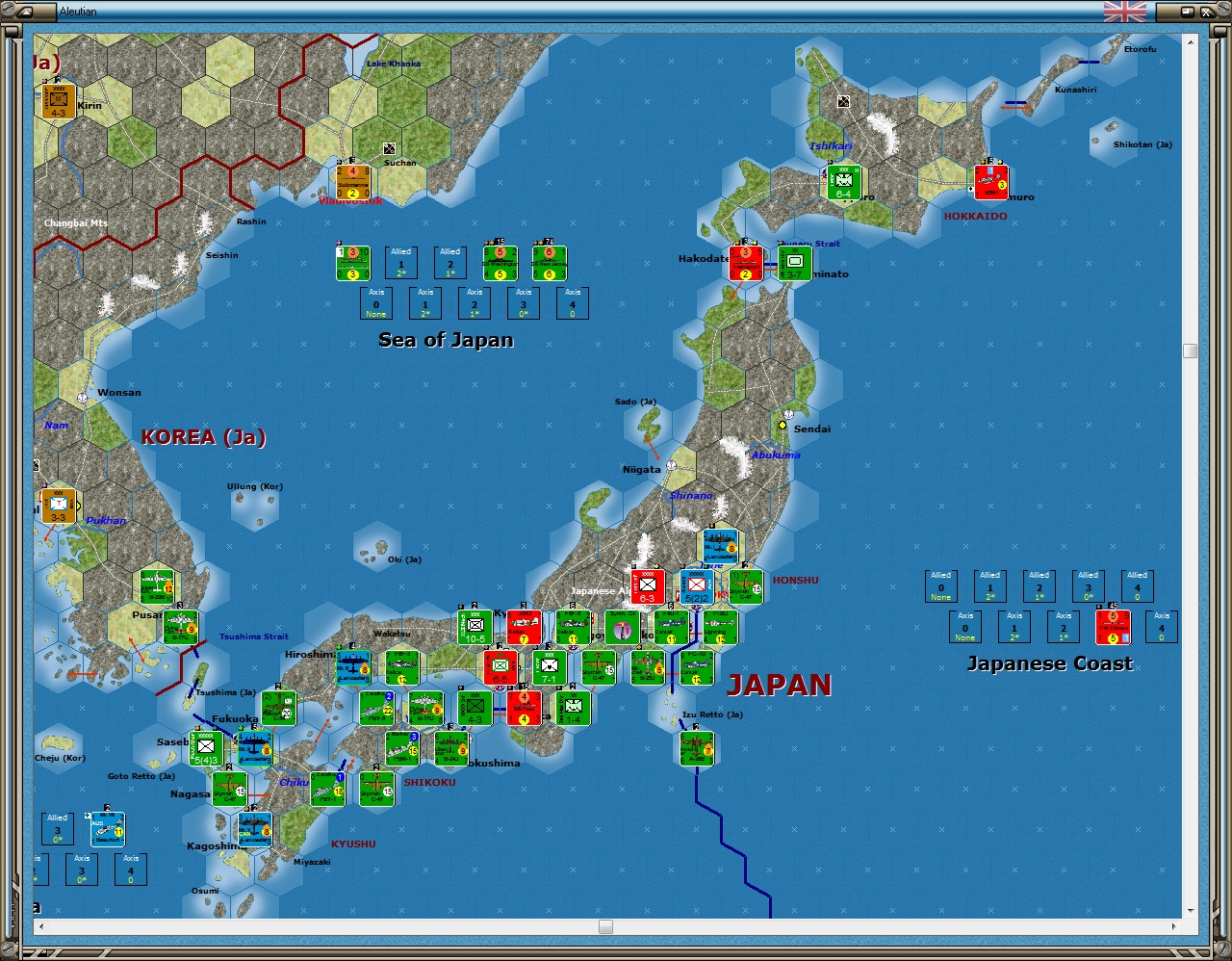The width and height of the screenshot is (1232, 961).
Task: Select the B-24J Liberator counter
Action: (450, 748)
